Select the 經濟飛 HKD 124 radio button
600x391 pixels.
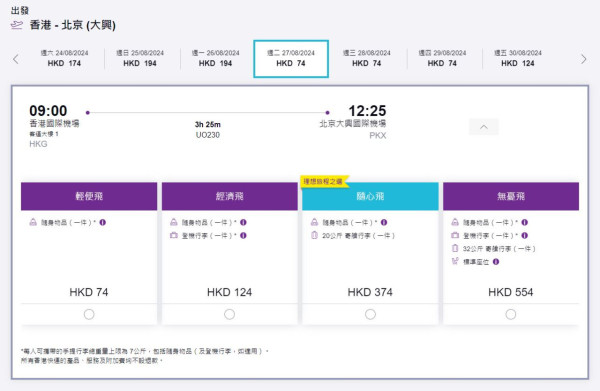point(230,314)
